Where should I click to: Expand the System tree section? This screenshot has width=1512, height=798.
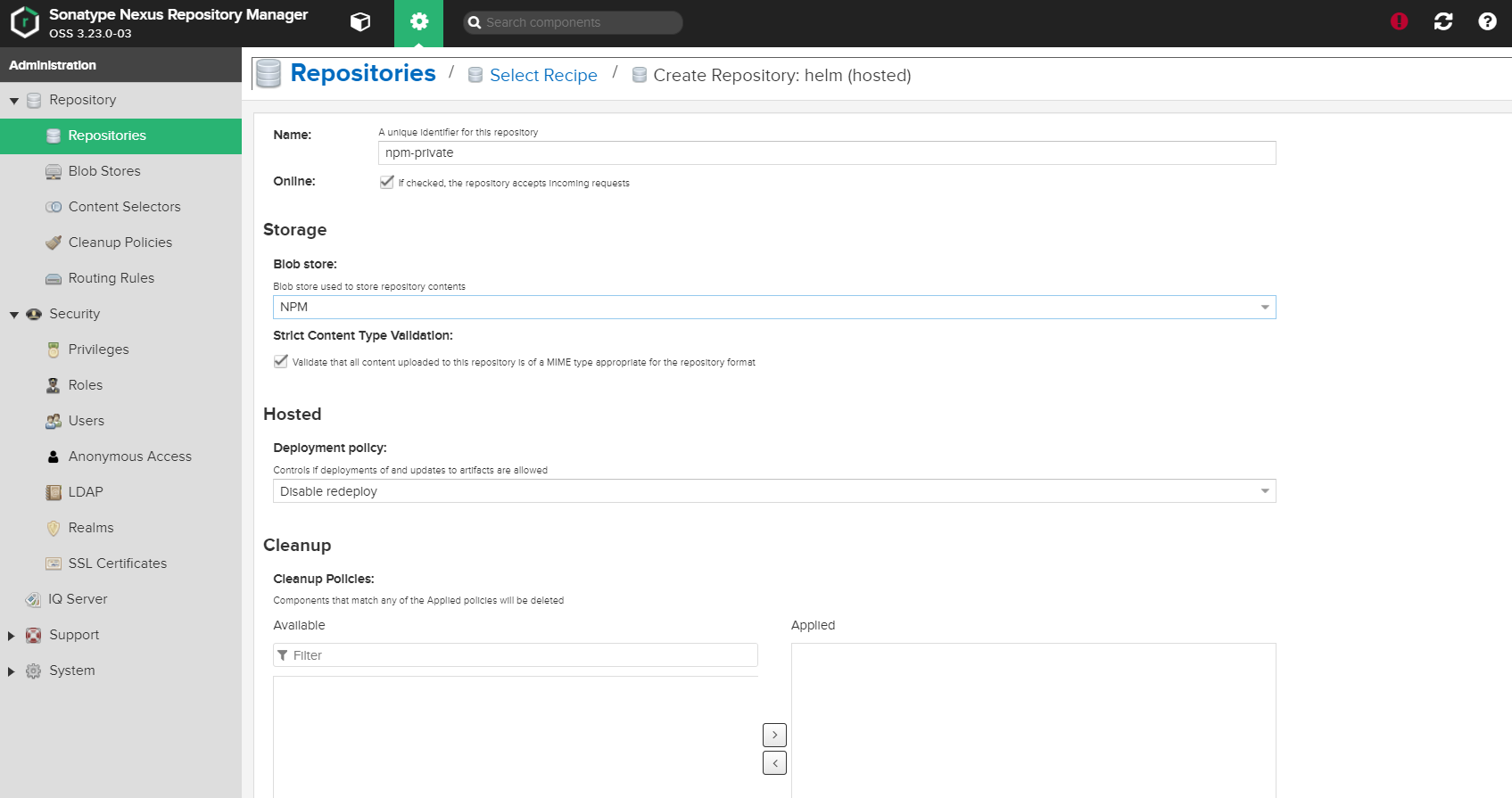click(12, 671)
